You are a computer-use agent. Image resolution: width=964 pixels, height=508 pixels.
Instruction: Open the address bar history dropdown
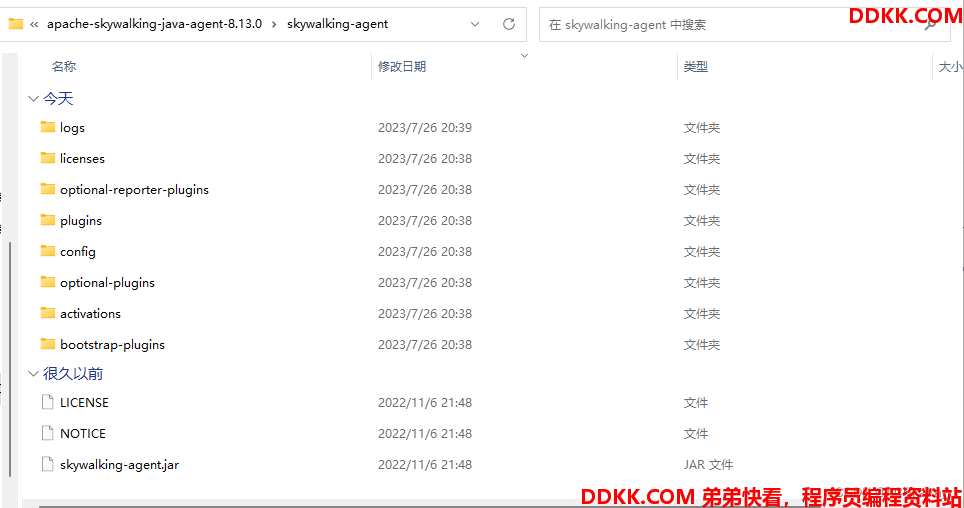point(475,24)
